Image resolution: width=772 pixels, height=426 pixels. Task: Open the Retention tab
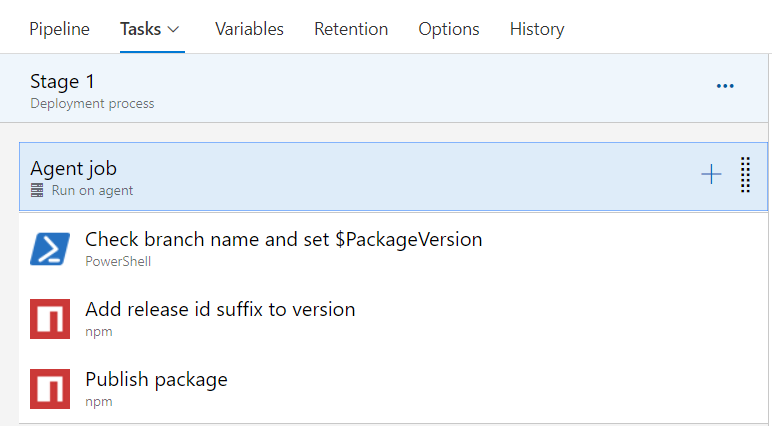(351, 29)
